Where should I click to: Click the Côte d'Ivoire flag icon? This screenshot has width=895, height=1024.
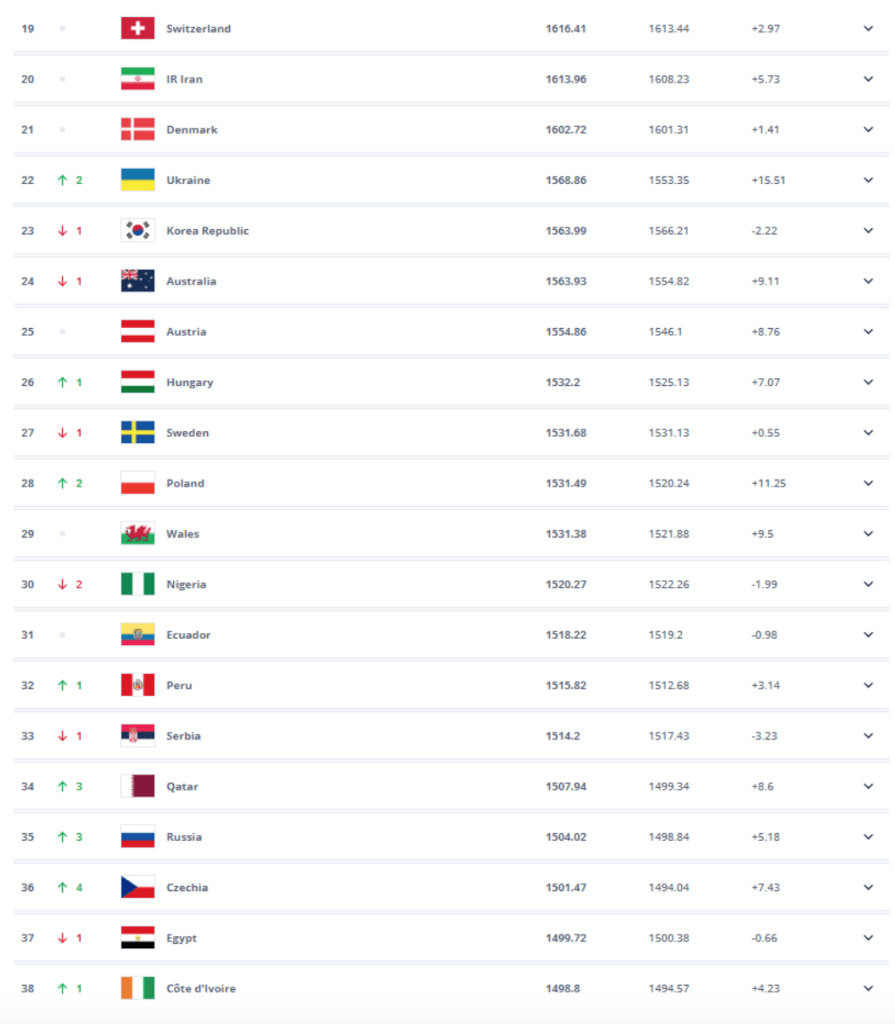click(x=138, y=988)
